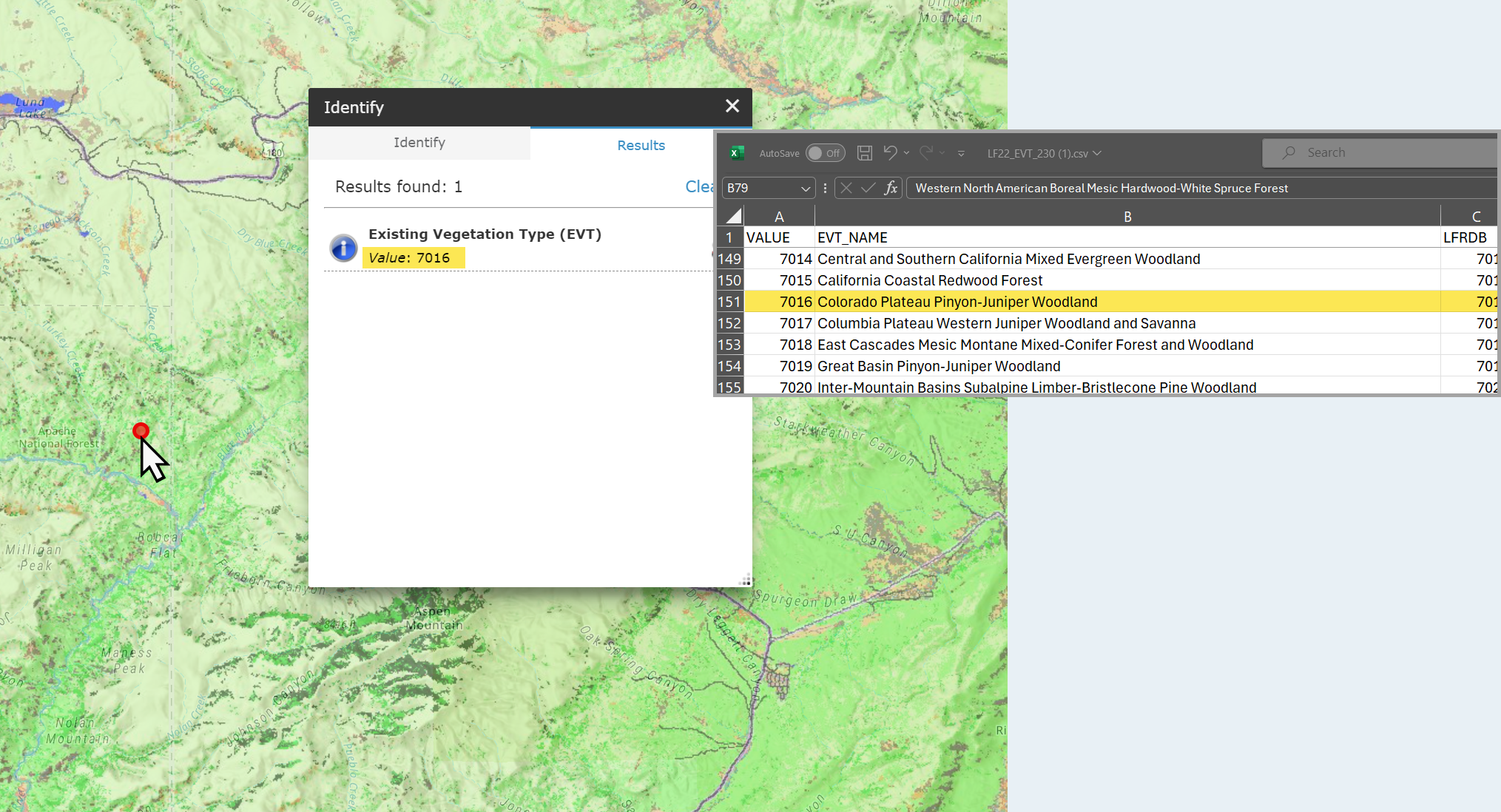Image resolution: width=1501 pixels, height=812 pixels.
Task: Click the formula bar options dots handle
Action: pos(825,188)
